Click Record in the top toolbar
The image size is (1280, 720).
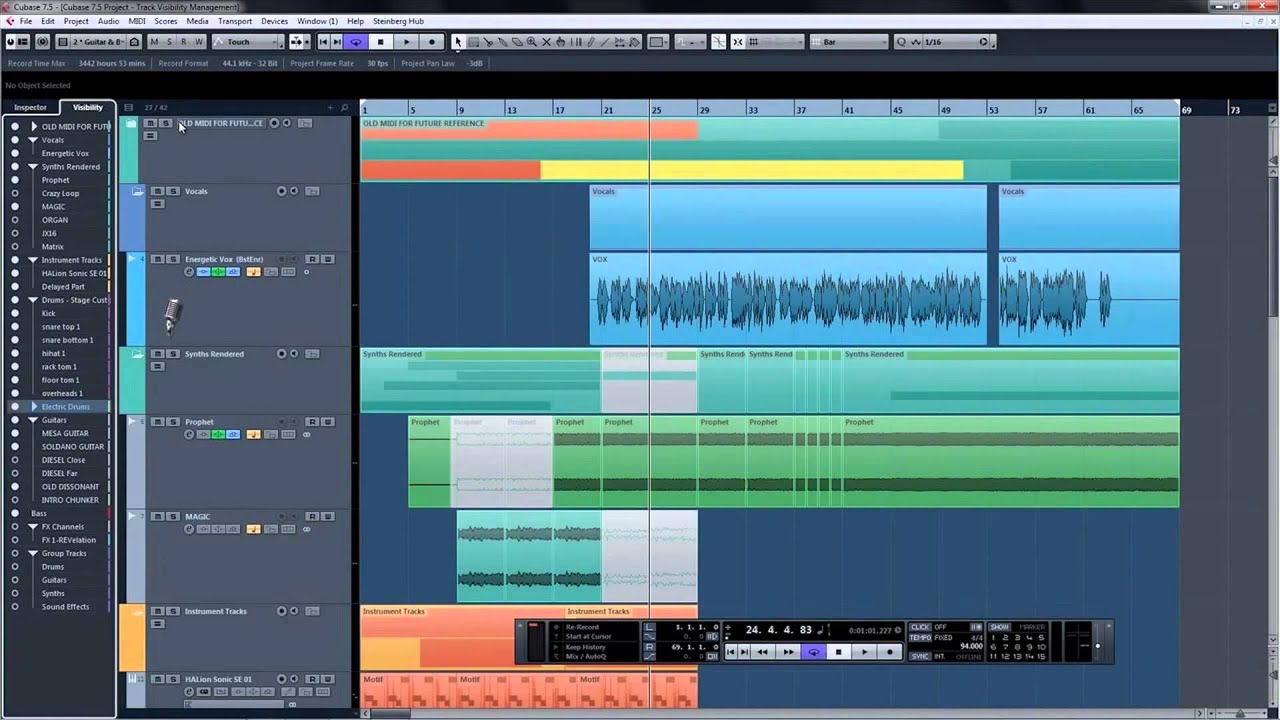pos(432,42)
